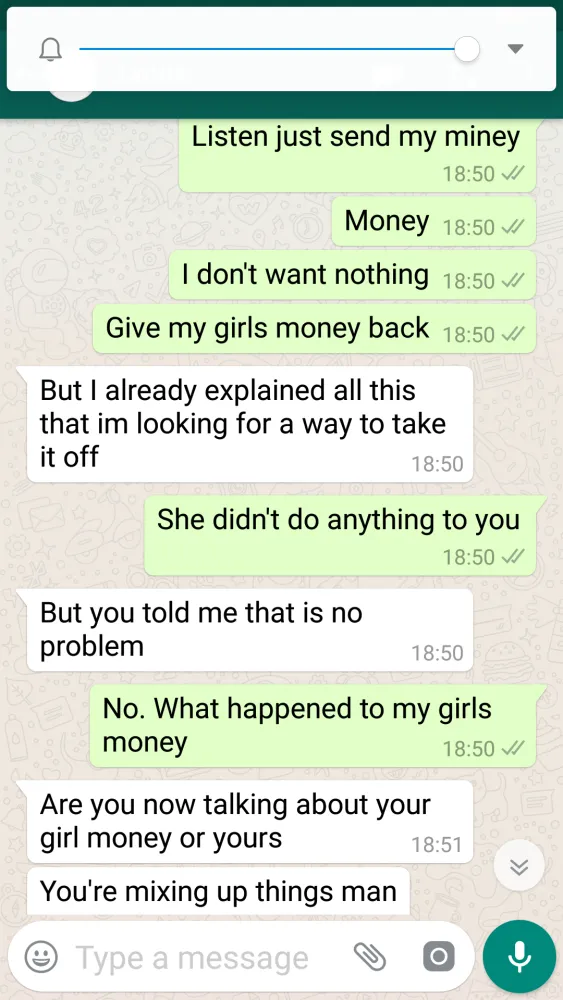Tap the notification bell icon
This screenshot has height=1000, width=563.
coord(51,49)
